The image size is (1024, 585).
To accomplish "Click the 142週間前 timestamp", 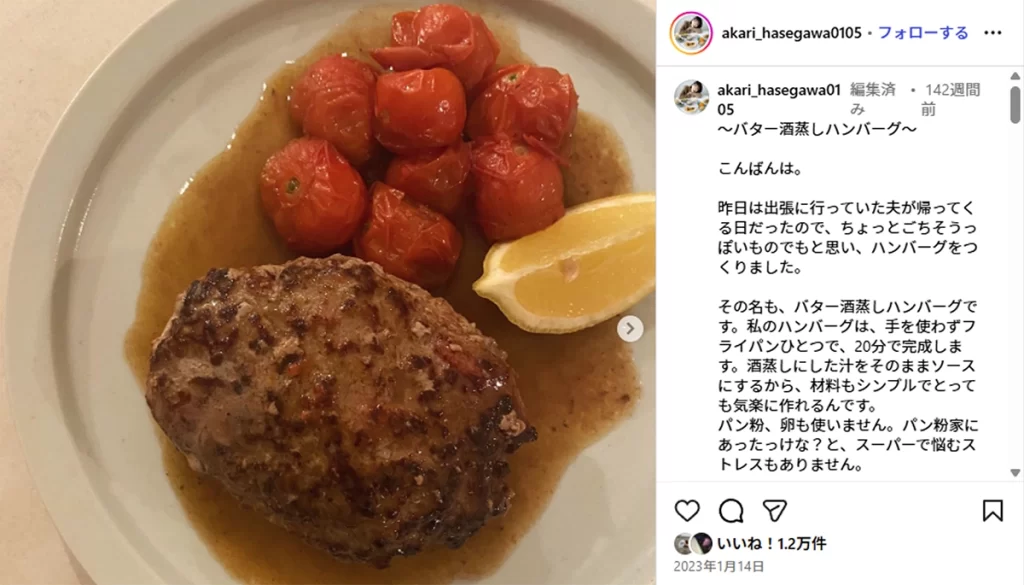I will coord(950,99).
